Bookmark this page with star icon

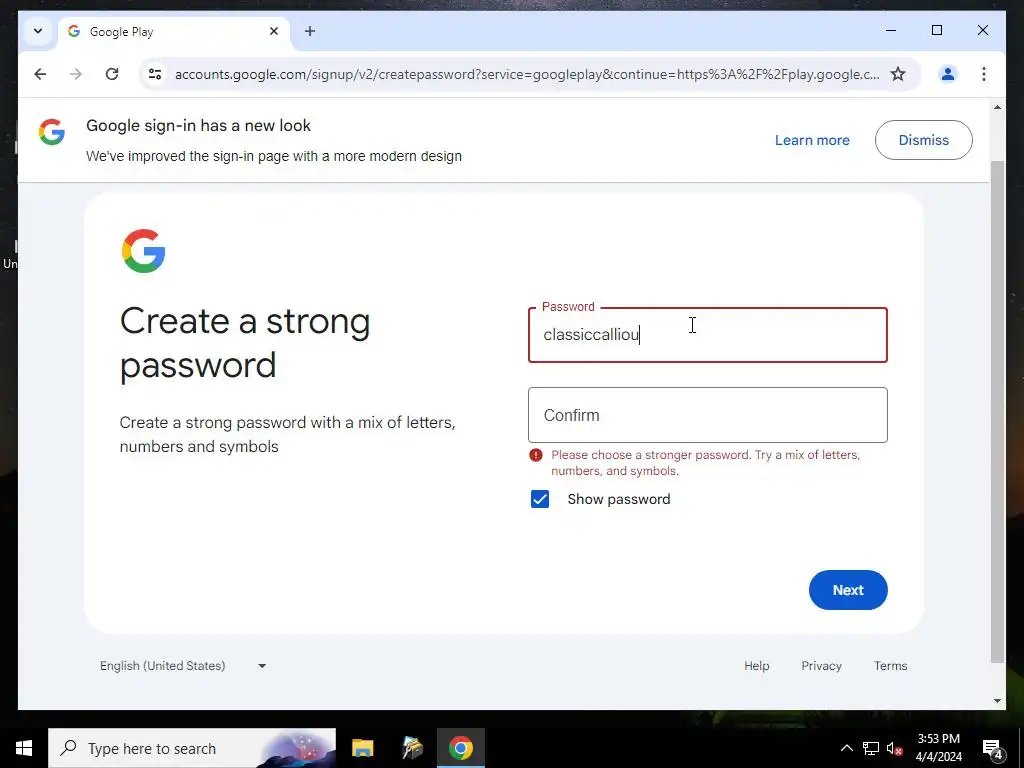click(898, 74)
